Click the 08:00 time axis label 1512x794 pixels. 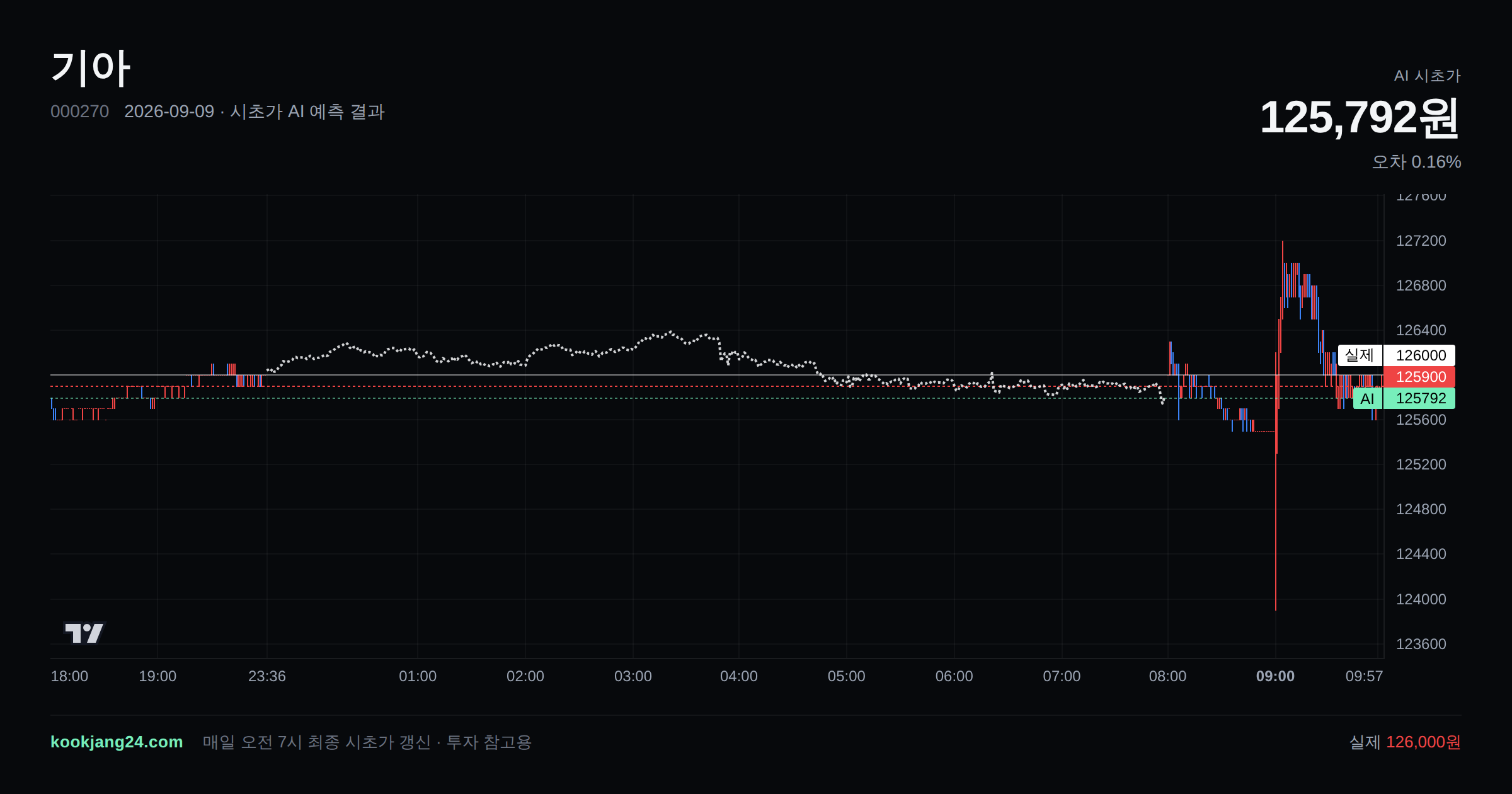(1167, 676)
